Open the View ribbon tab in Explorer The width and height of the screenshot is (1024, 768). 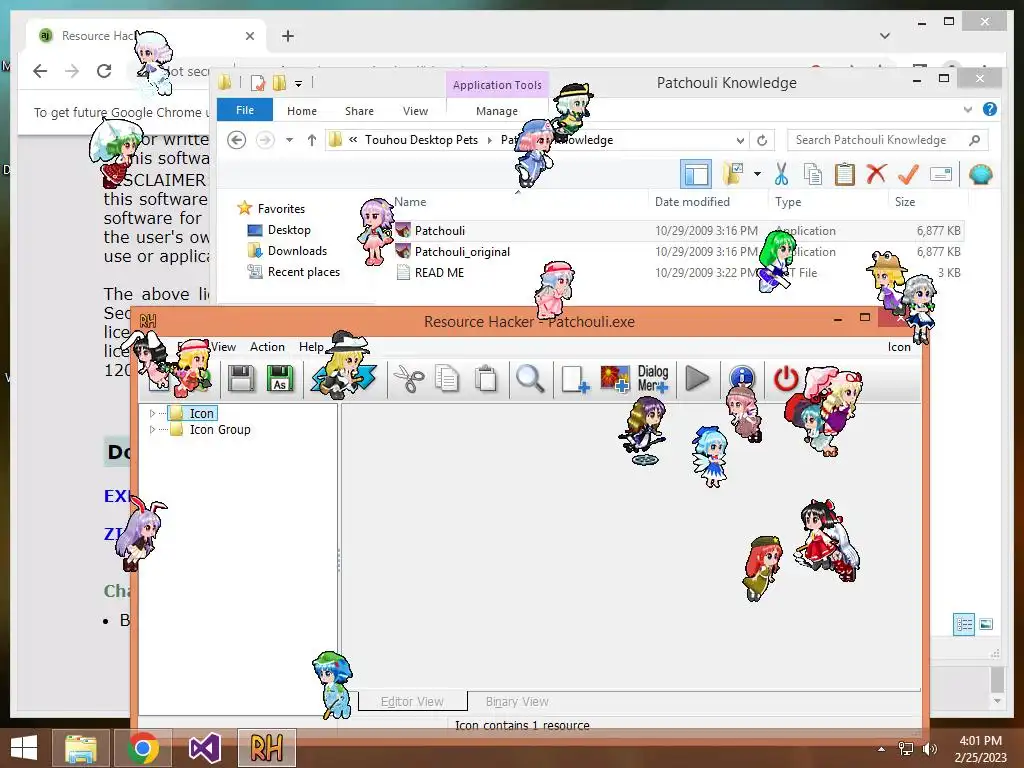(x=415, y=111)
